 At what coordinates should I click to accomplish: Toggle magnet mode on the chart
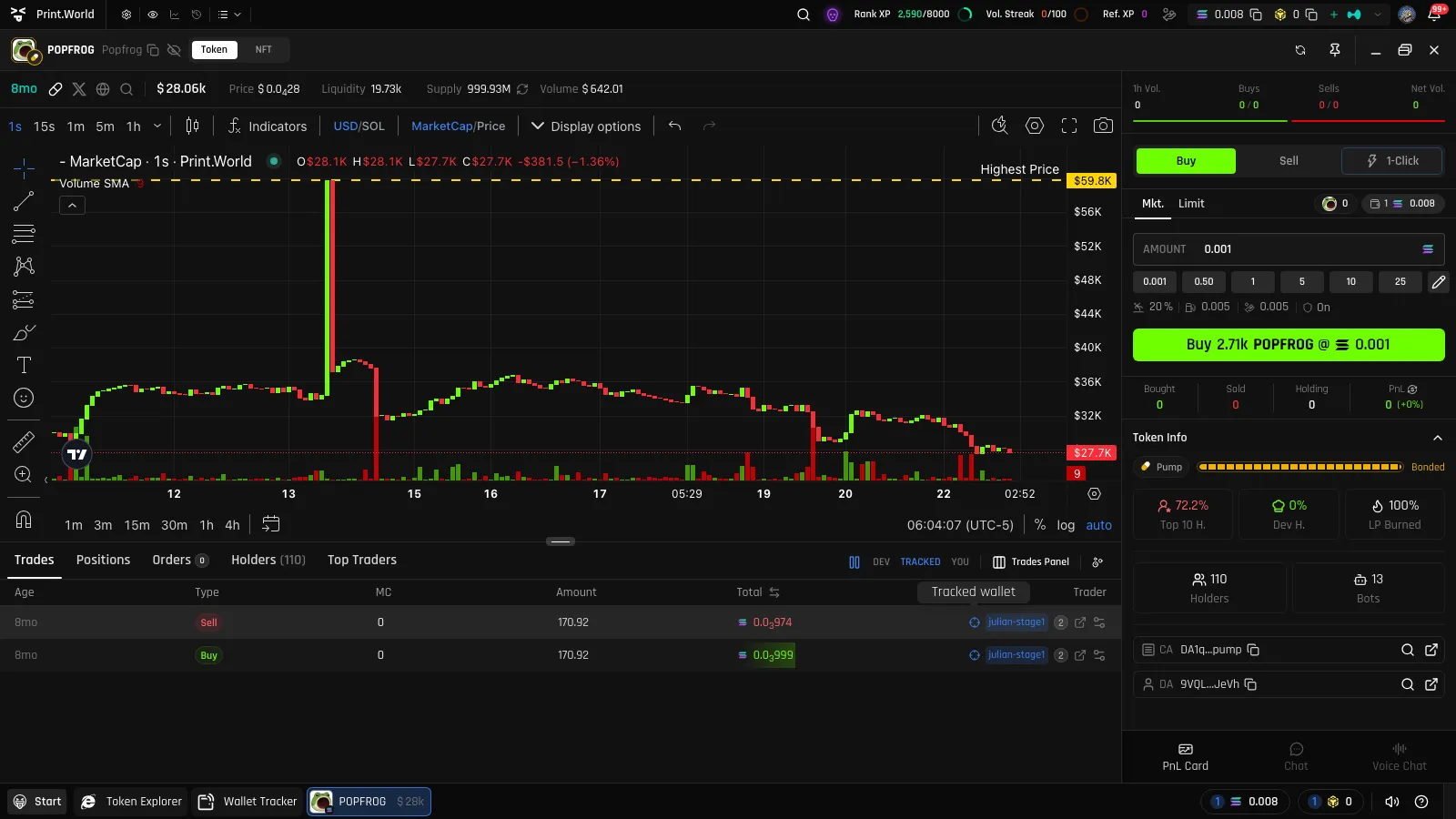[24, 519]
